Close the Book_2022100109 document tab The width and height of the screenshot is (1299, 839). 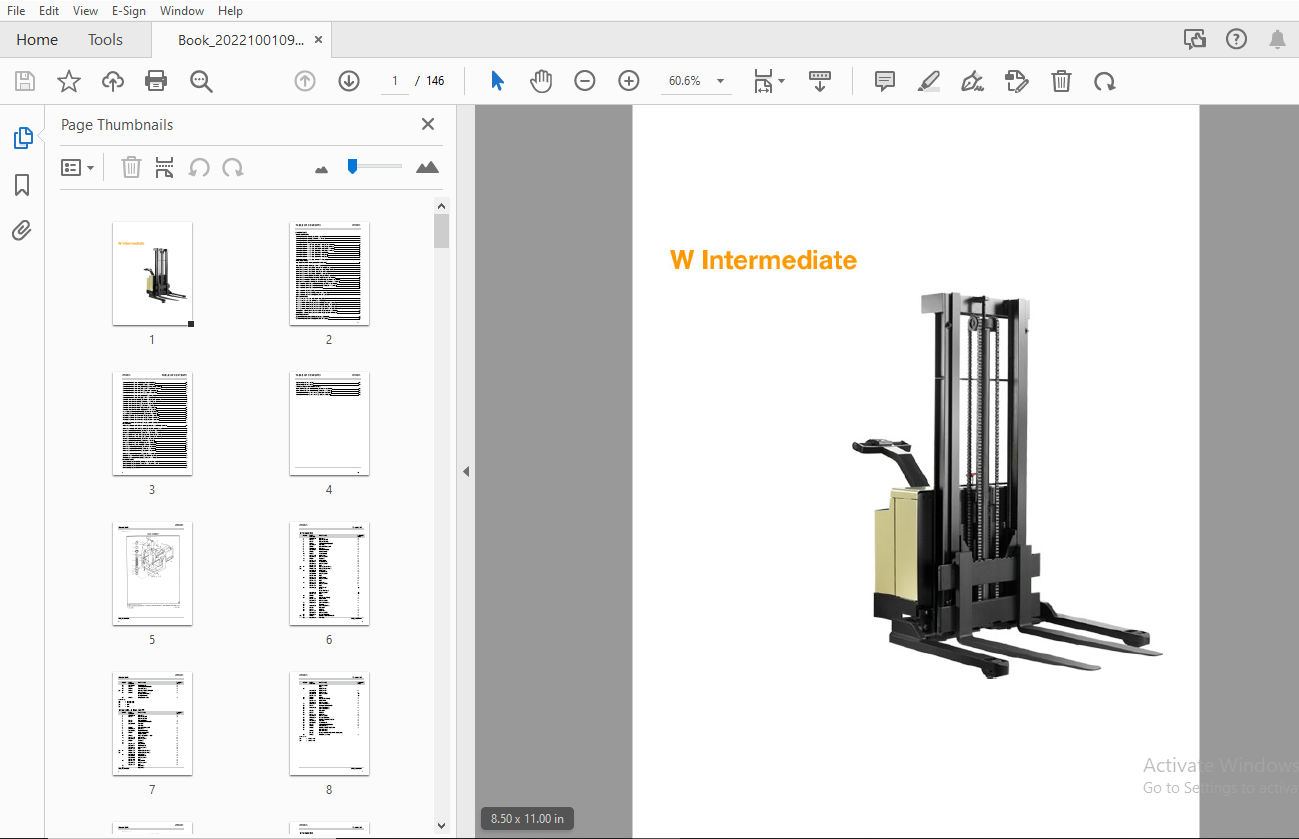(x=318, y=40)
